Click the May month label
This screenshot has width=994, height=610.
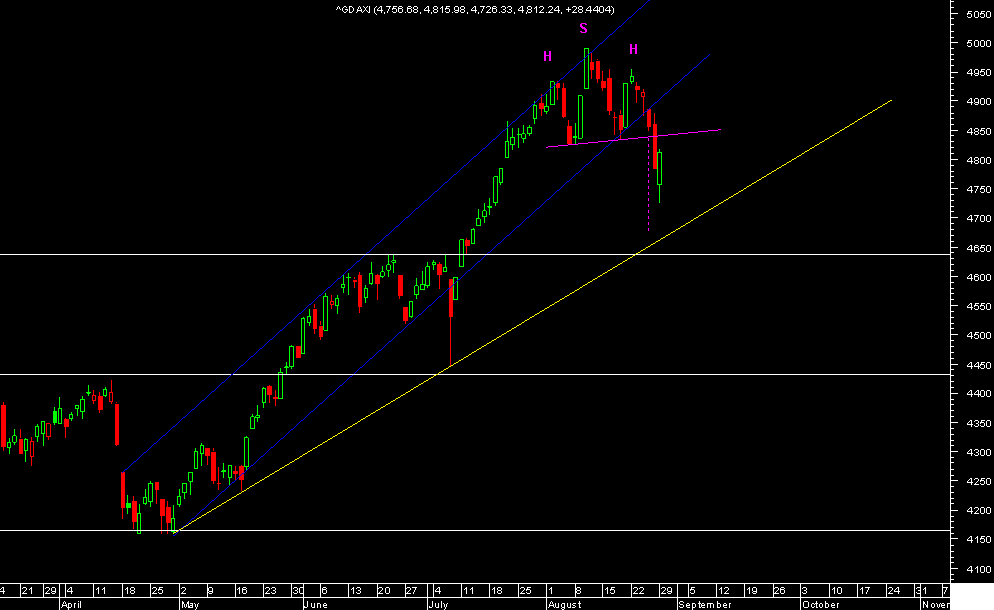point(190,604)
